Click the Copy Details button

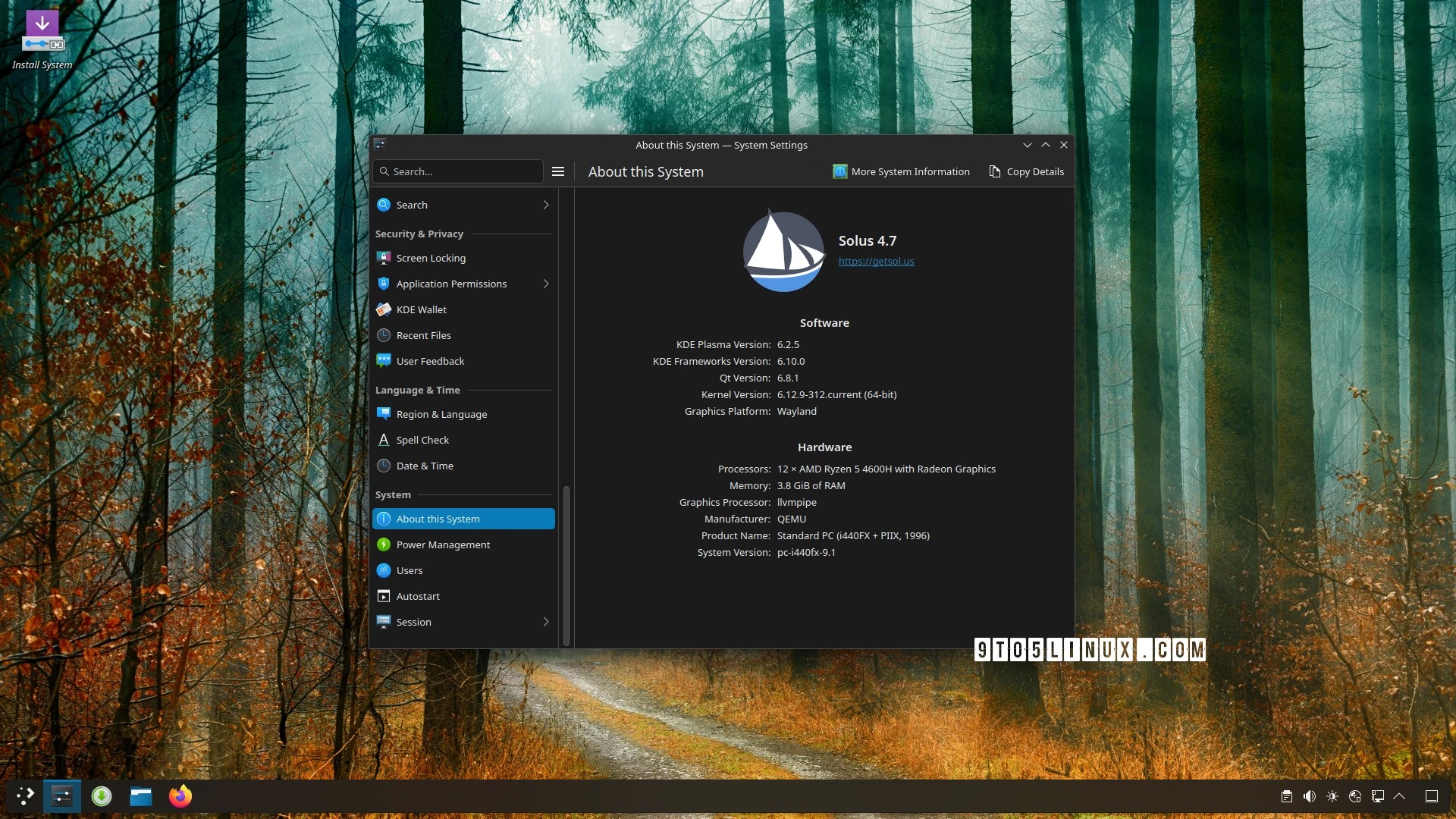point(1027,171)
